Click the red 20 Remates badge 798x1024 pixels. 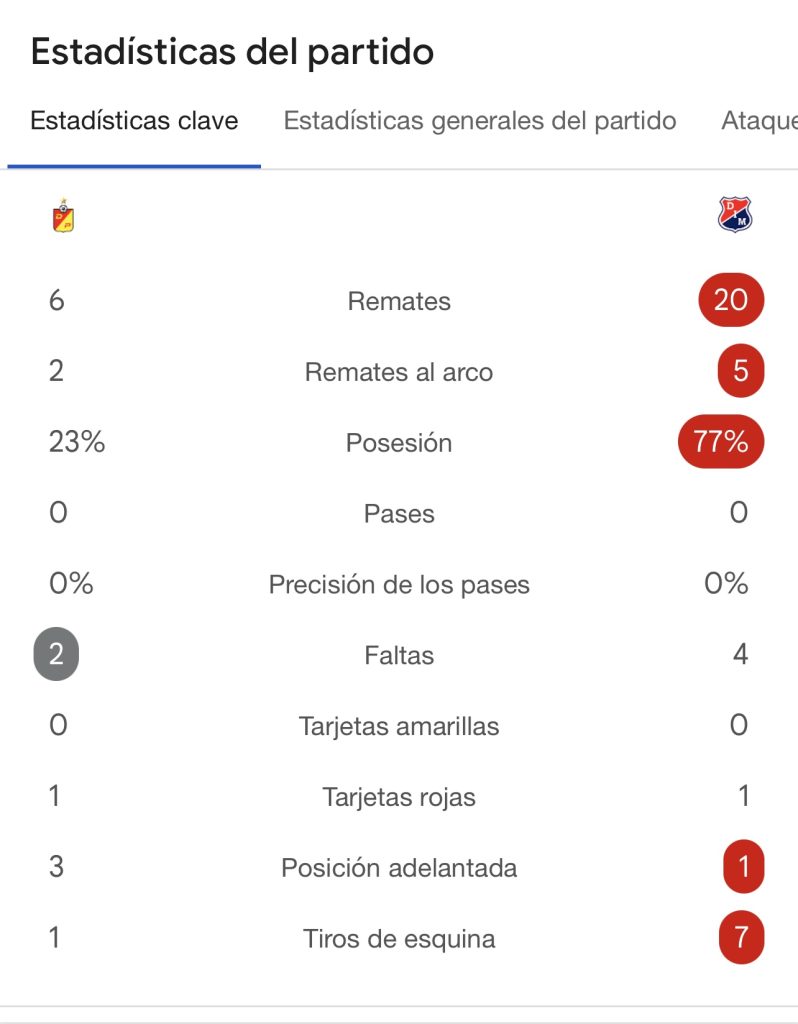click(x=731, y=300)
